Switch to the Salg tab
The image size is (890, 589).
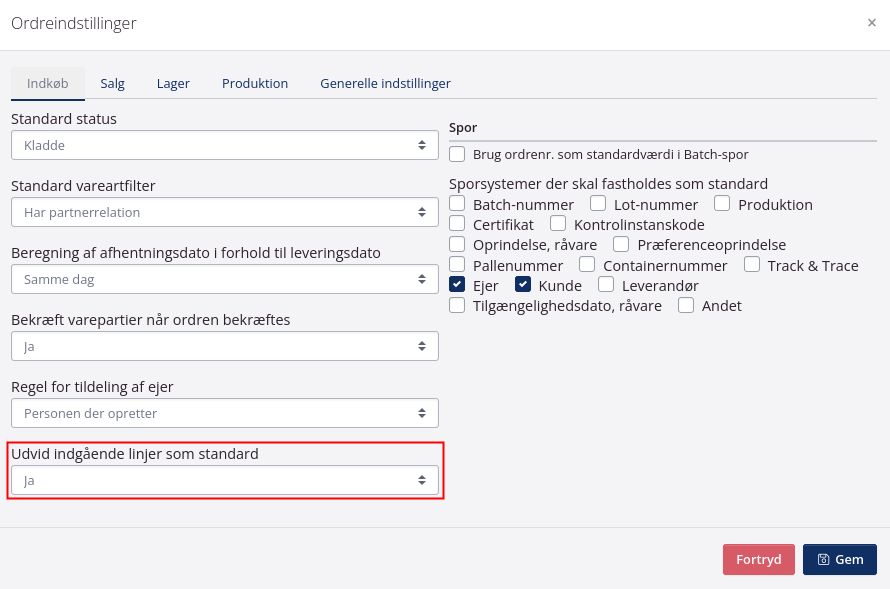(112, 83)
